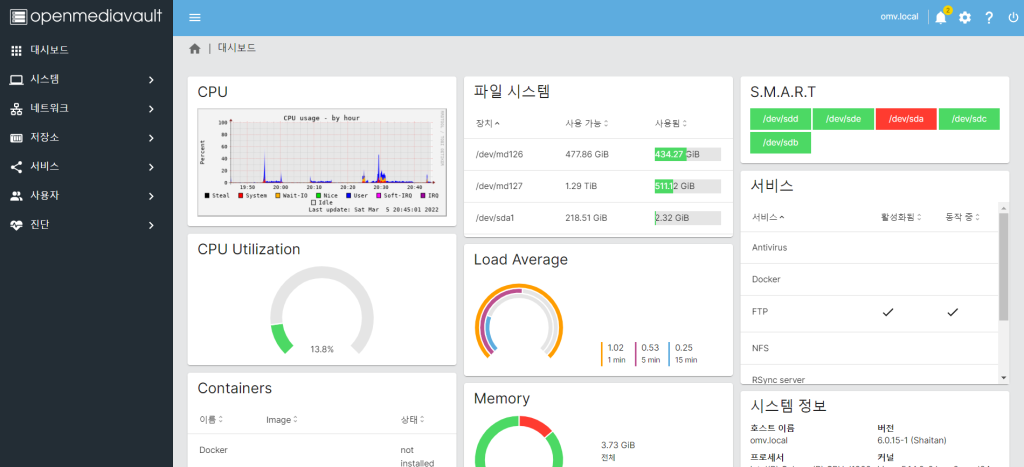Click the CPU usage by hour graph
Viewport: 1024px width, 467px height.
323,162
